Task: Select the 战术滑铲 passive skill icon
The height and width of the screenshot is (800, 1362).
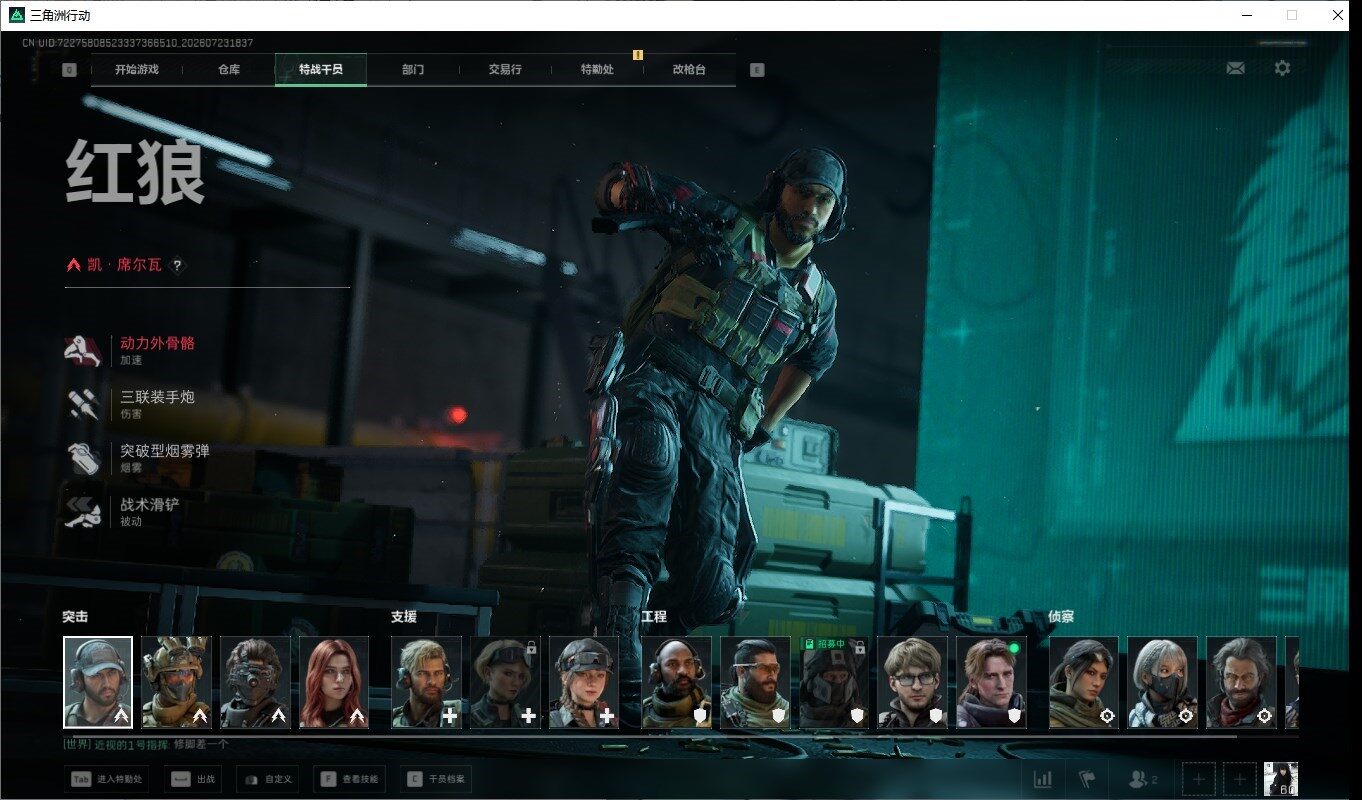Action: click(84, 512)
